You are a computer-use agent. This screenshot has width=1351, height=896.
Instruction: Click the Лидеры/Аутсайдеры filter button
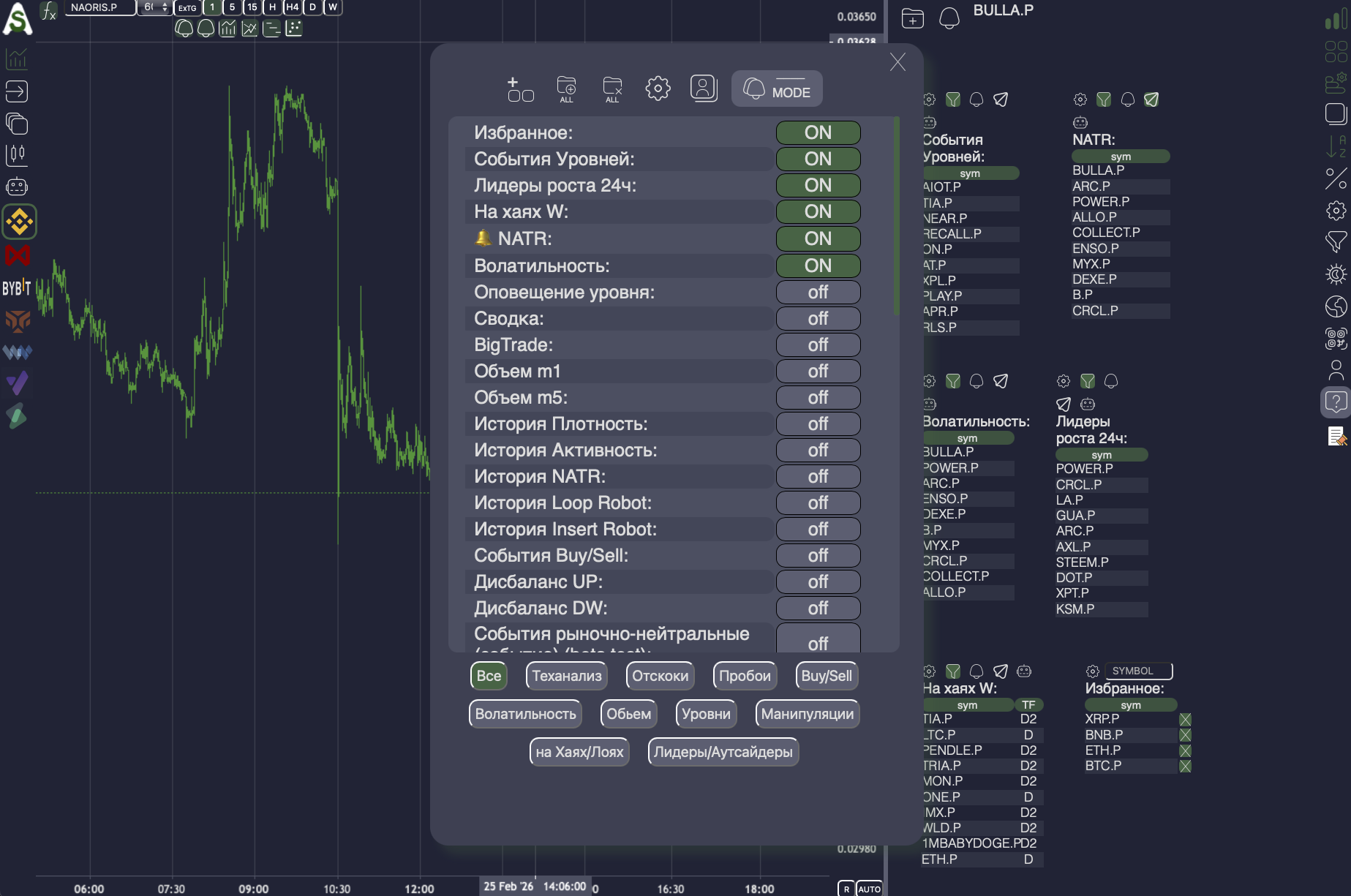click(x=723, y=752)
